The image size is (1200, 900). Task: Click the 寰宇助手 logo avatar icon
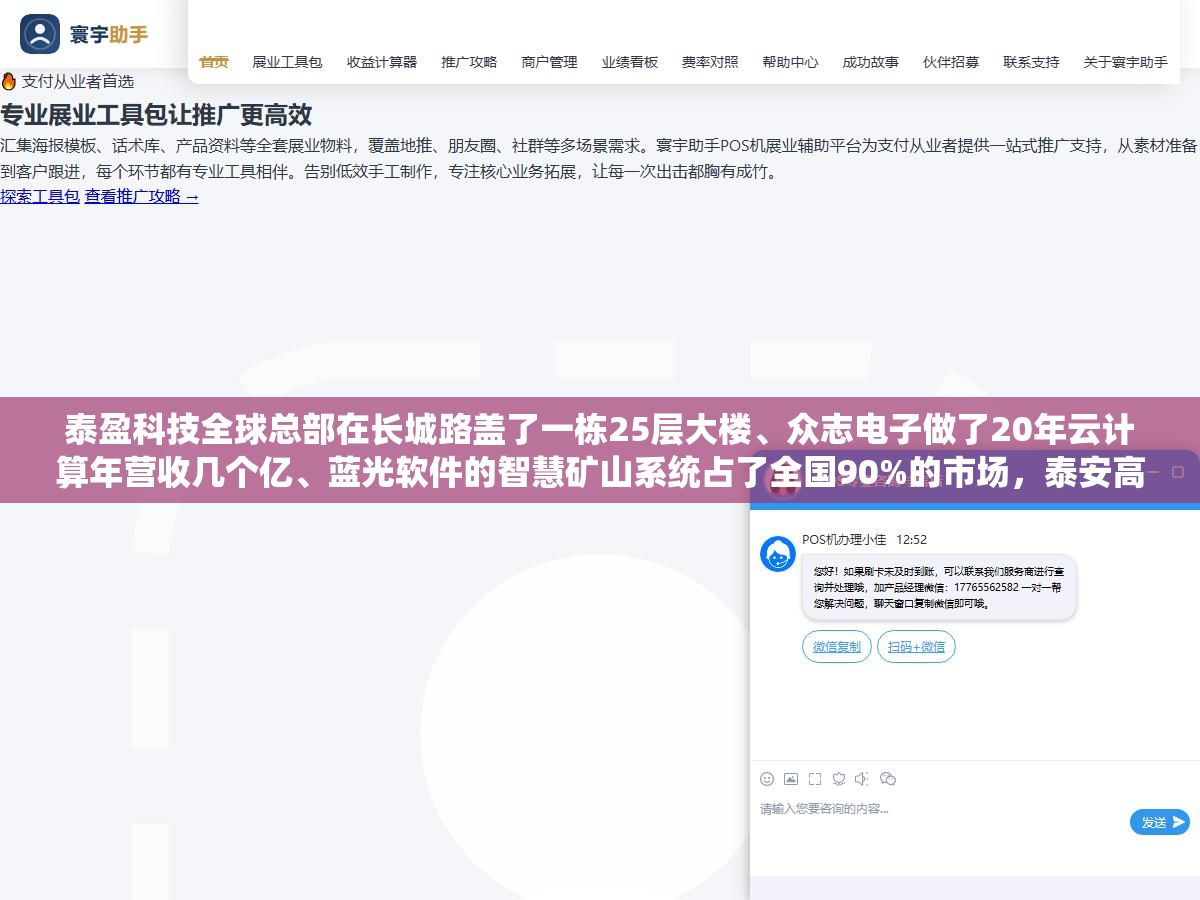click(40, 34)
